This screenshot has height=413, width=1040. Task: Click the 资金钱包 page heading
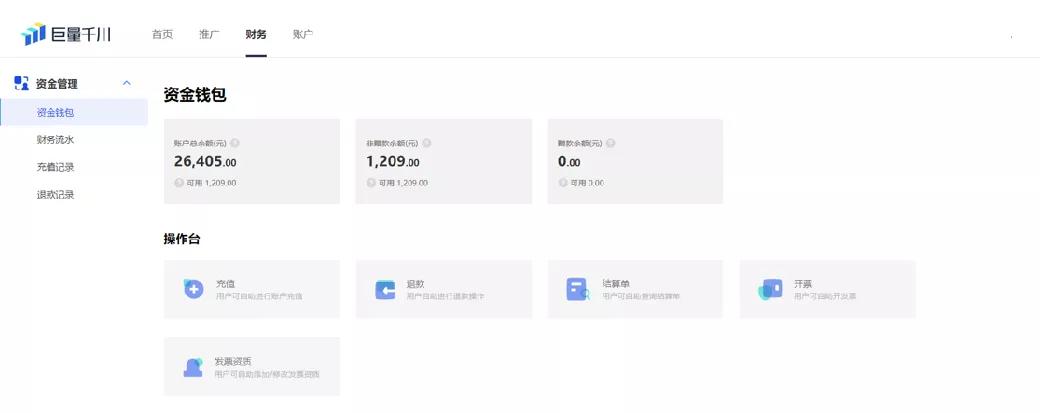(x=195, y=95)
